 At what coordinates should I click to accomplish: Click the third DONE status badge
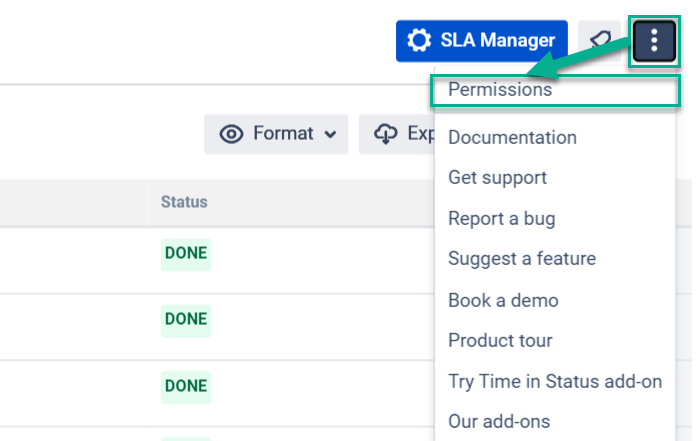click(186, 385)
